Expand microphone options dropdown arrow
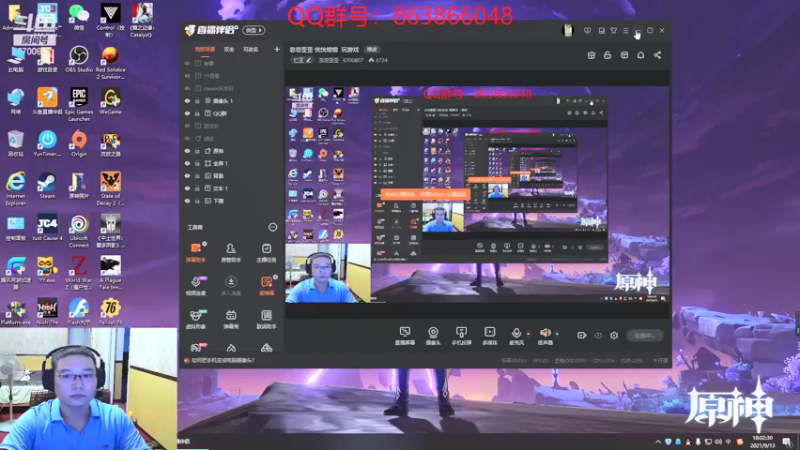This screenshot has height=450, width=800. [528, 334]
